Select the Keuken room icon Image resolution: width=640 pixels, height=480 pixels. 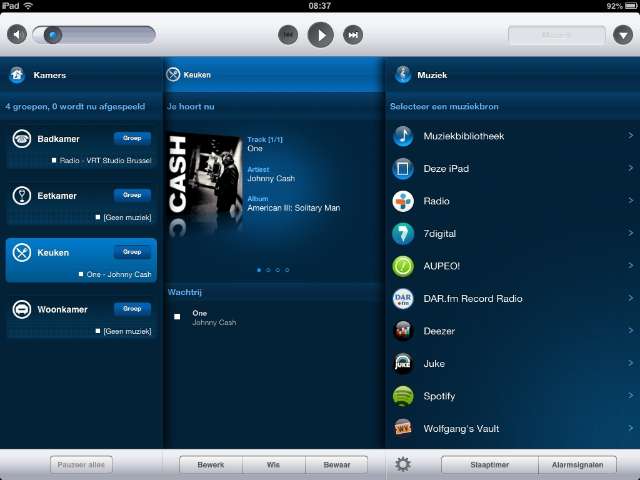pyautogui.click(x=22, y=253)
